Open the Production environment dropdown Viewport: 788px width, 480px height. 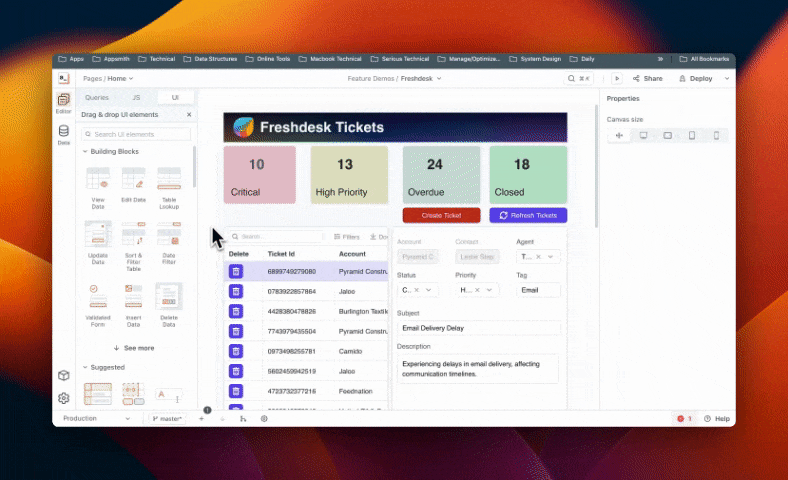(96, 419)
